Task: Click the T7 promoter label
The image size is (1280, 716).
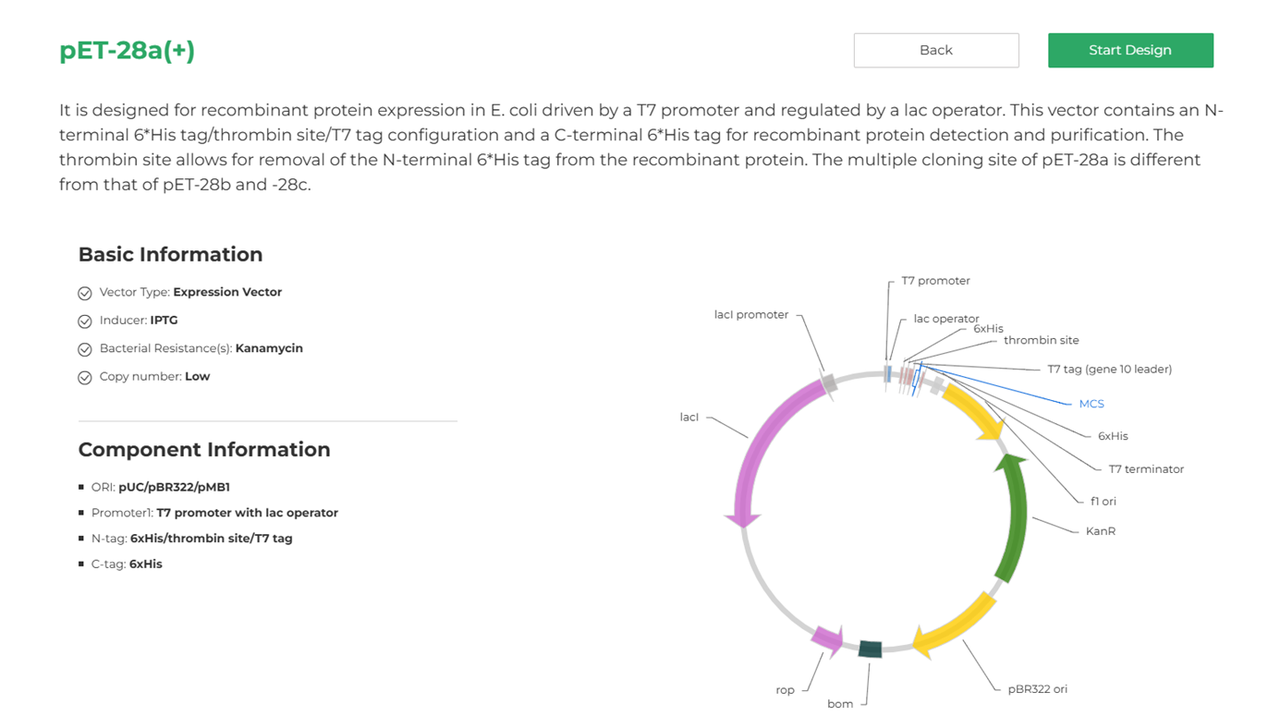Action: [x=938, y=281]
